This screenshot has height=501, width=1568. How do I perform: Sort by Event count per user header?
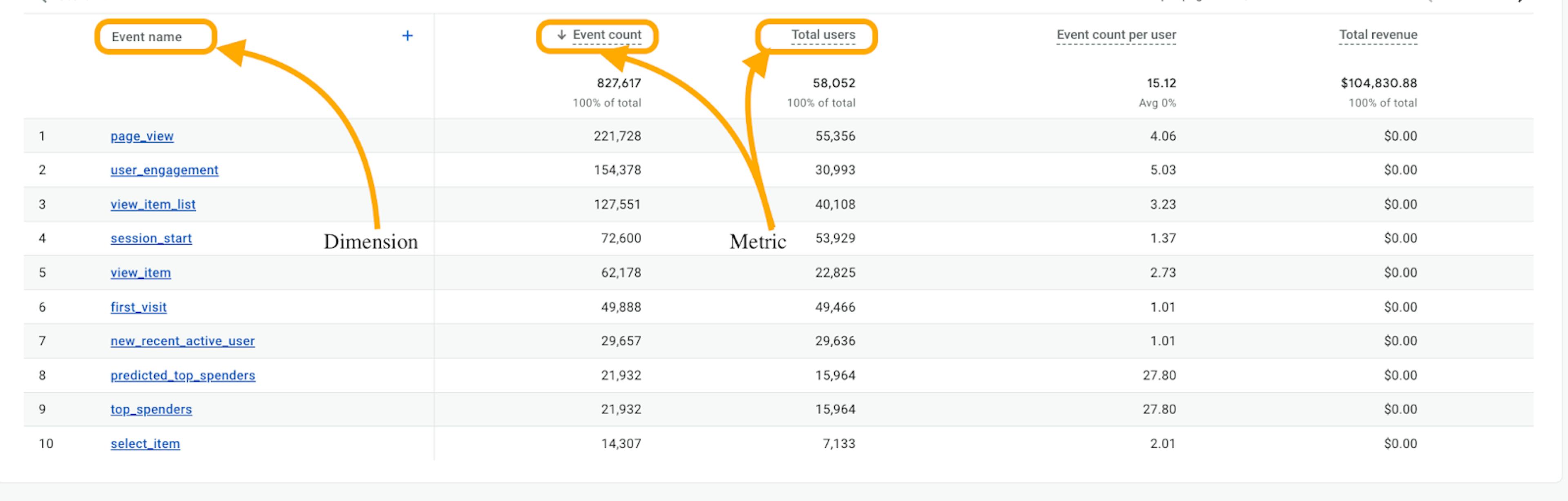coord(1116,35)
